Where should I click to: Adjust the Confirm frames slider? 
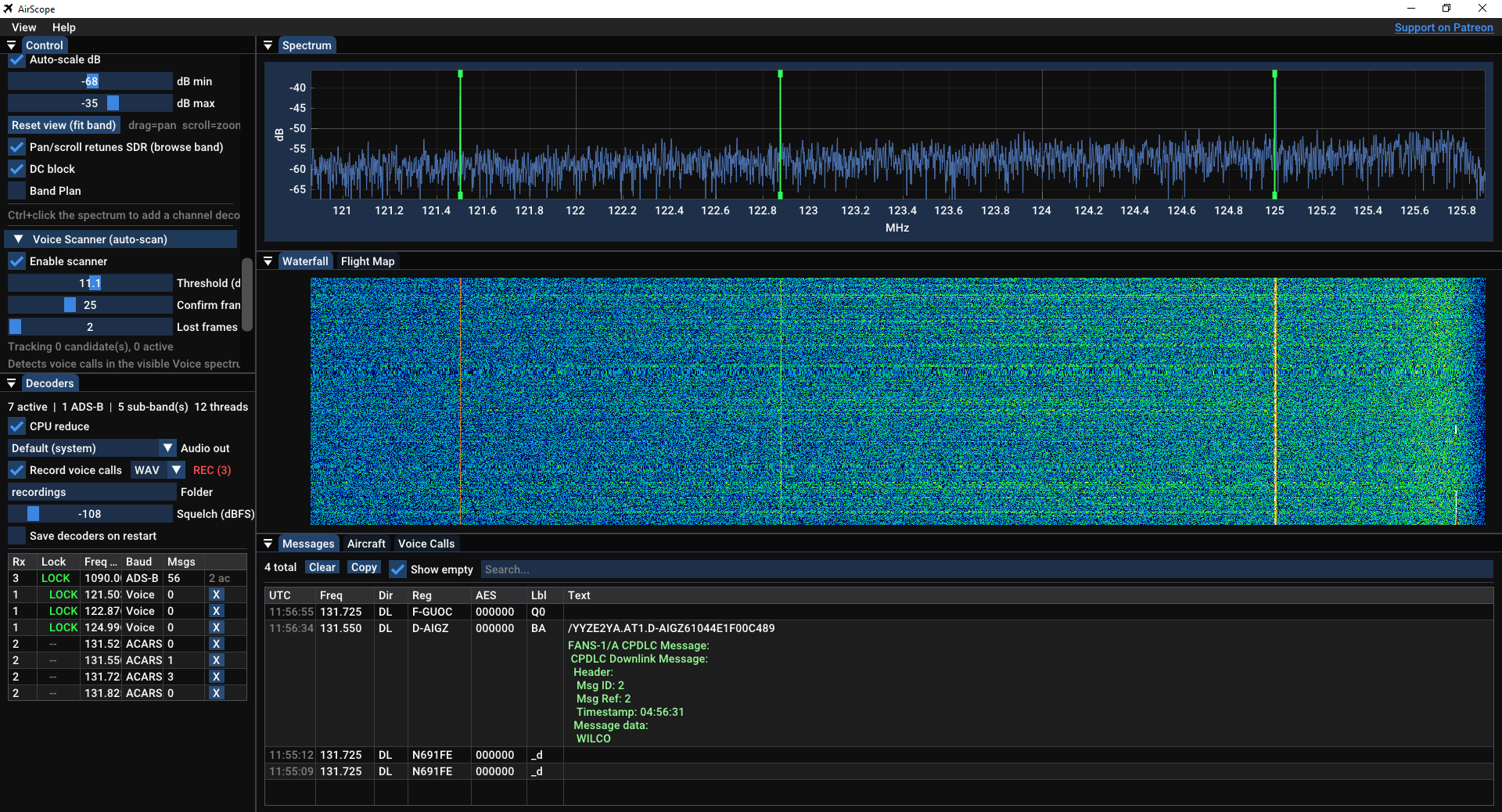pyautogui.click(x=90, y=305)
